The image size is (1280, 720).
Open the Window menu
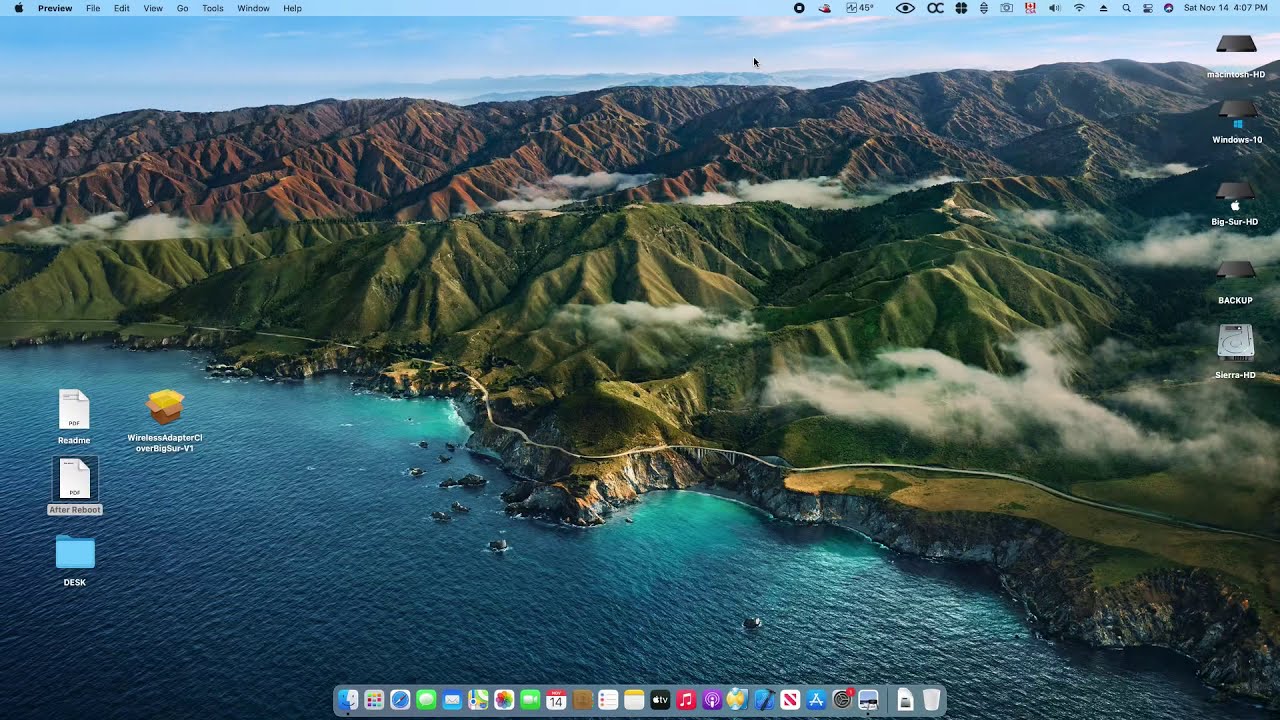[253, 8]
